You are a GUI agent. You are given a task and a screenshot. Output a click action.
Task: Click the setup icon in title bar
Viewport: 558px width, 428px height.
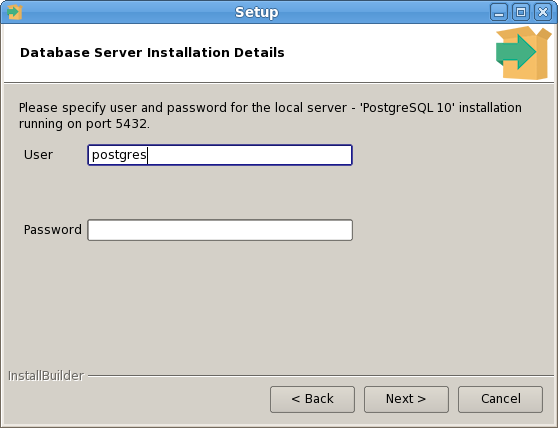pos(14,12)
